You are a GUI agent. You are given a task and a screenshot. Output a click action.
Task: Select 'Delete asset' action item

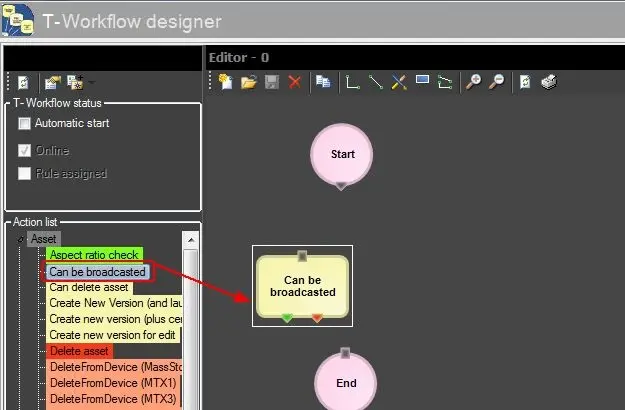pyautogui.click(x=79, y=351)
